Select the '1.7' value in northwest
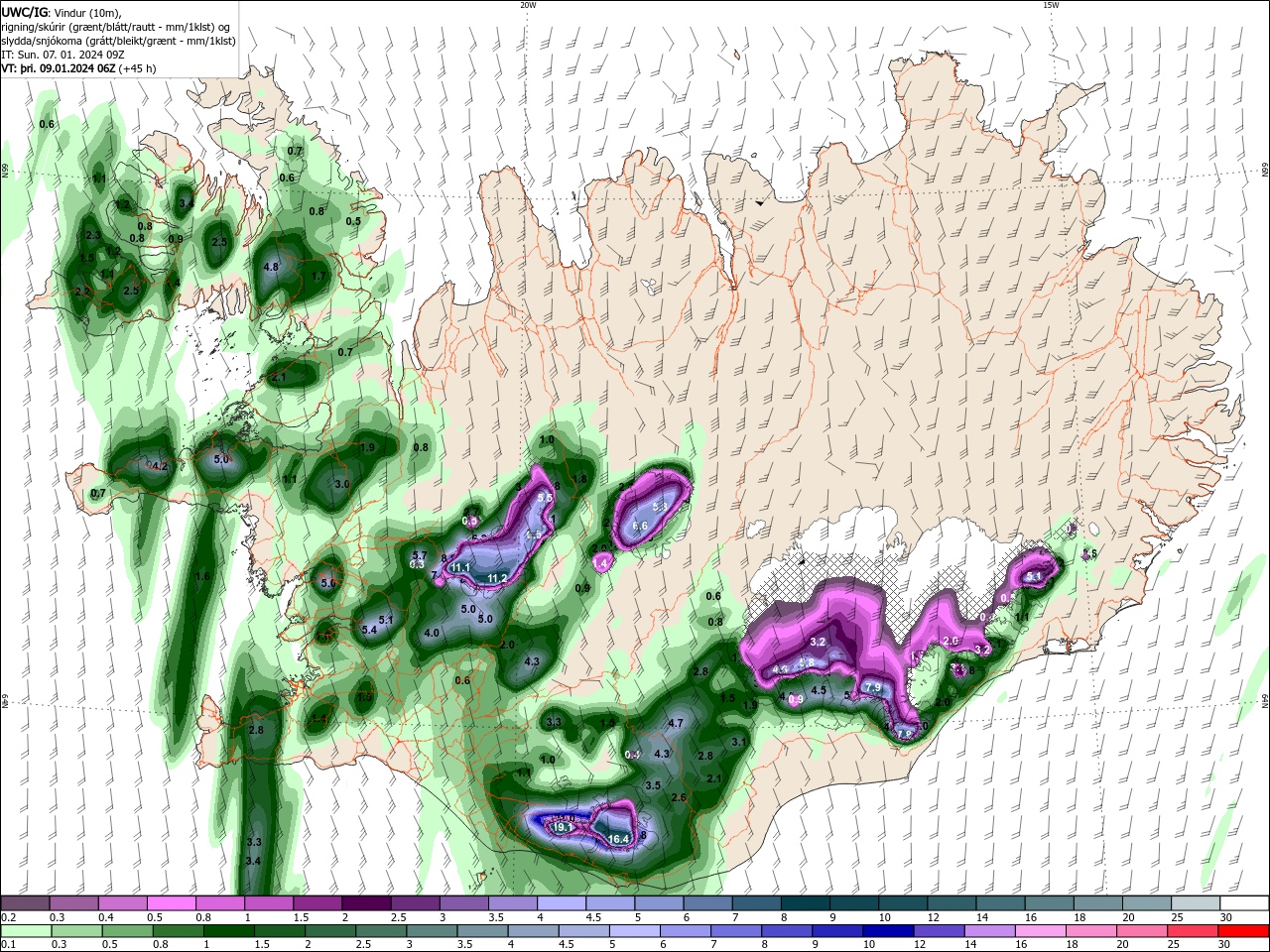The width and height of the screenshot is (1270, 952). coord(318,277)
